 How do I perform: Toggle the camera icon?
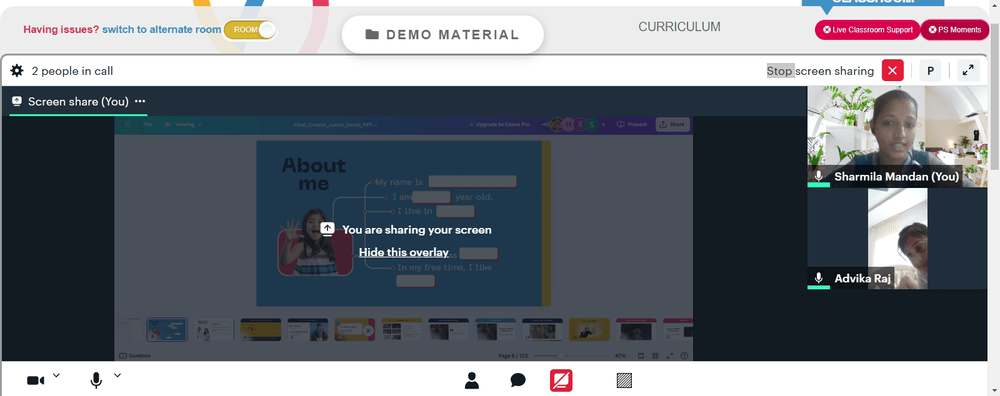pos(35,381)
